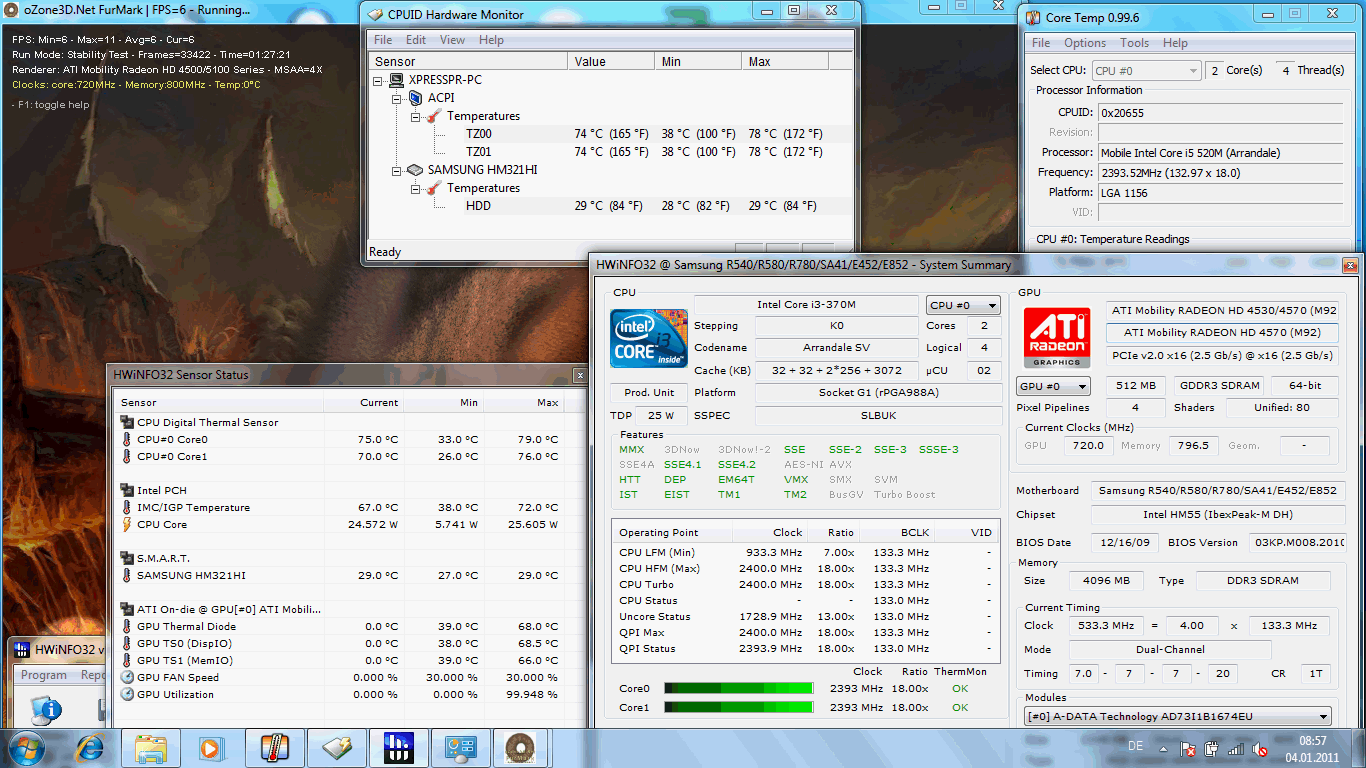This screenshot has height=768, width=1366.
Task: Open Action Center flag icon in tray
Action: tap(1189, 748)
